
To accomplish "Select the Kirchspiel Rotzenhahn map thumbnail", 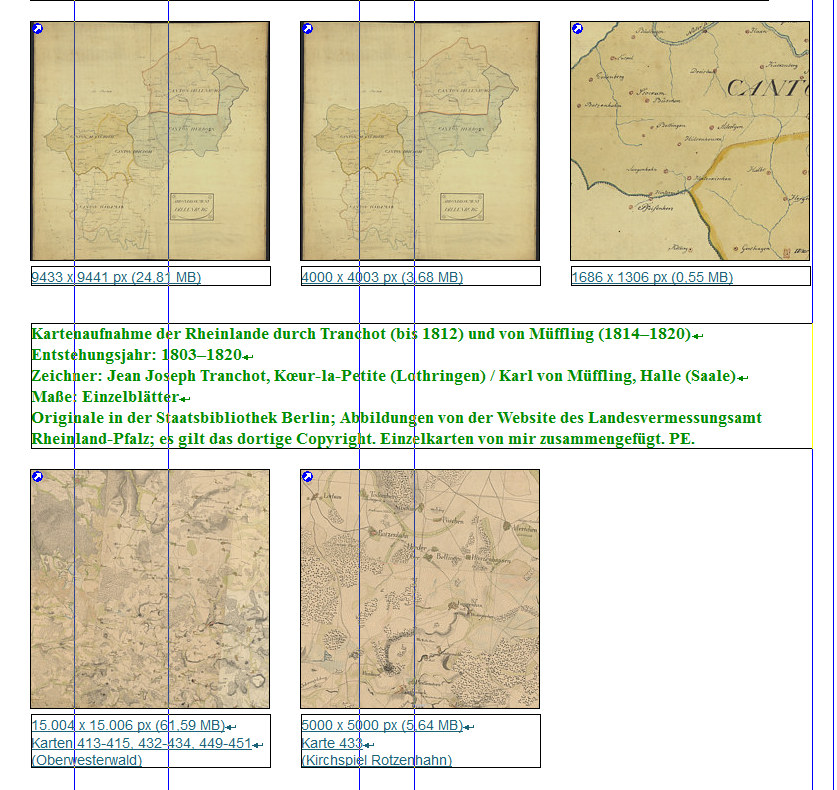I will 420,590.
